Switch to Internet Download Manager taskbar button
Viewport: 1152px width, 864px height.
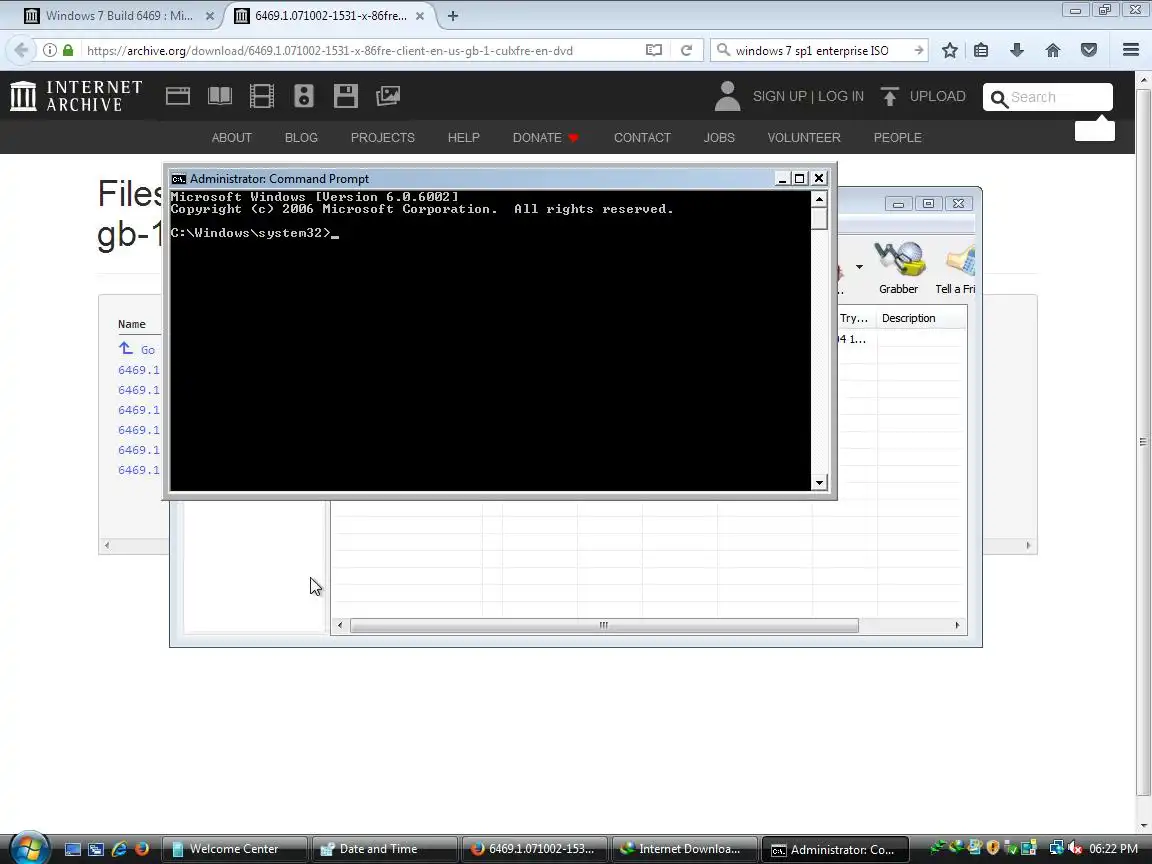[x=684, y=849]
